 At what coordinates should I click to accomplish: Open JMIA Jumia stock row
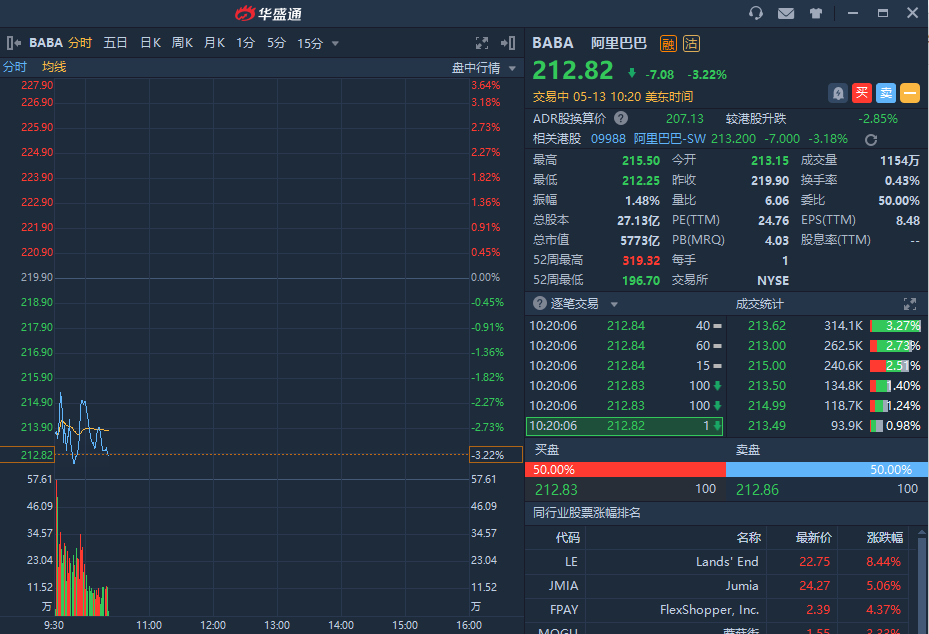719,586
